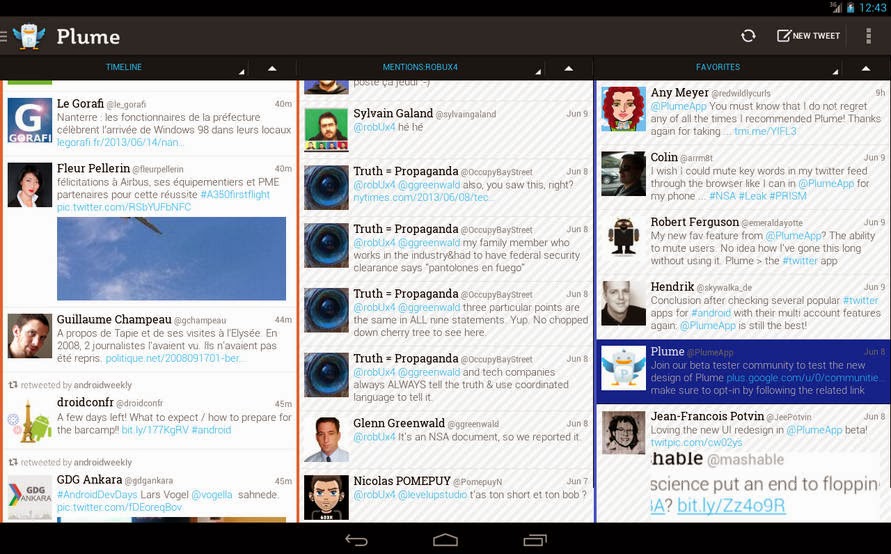This screenshot has width=891, height=554.
Task: Tap the battery icon in status bar
Action: (x=851, y=7)
